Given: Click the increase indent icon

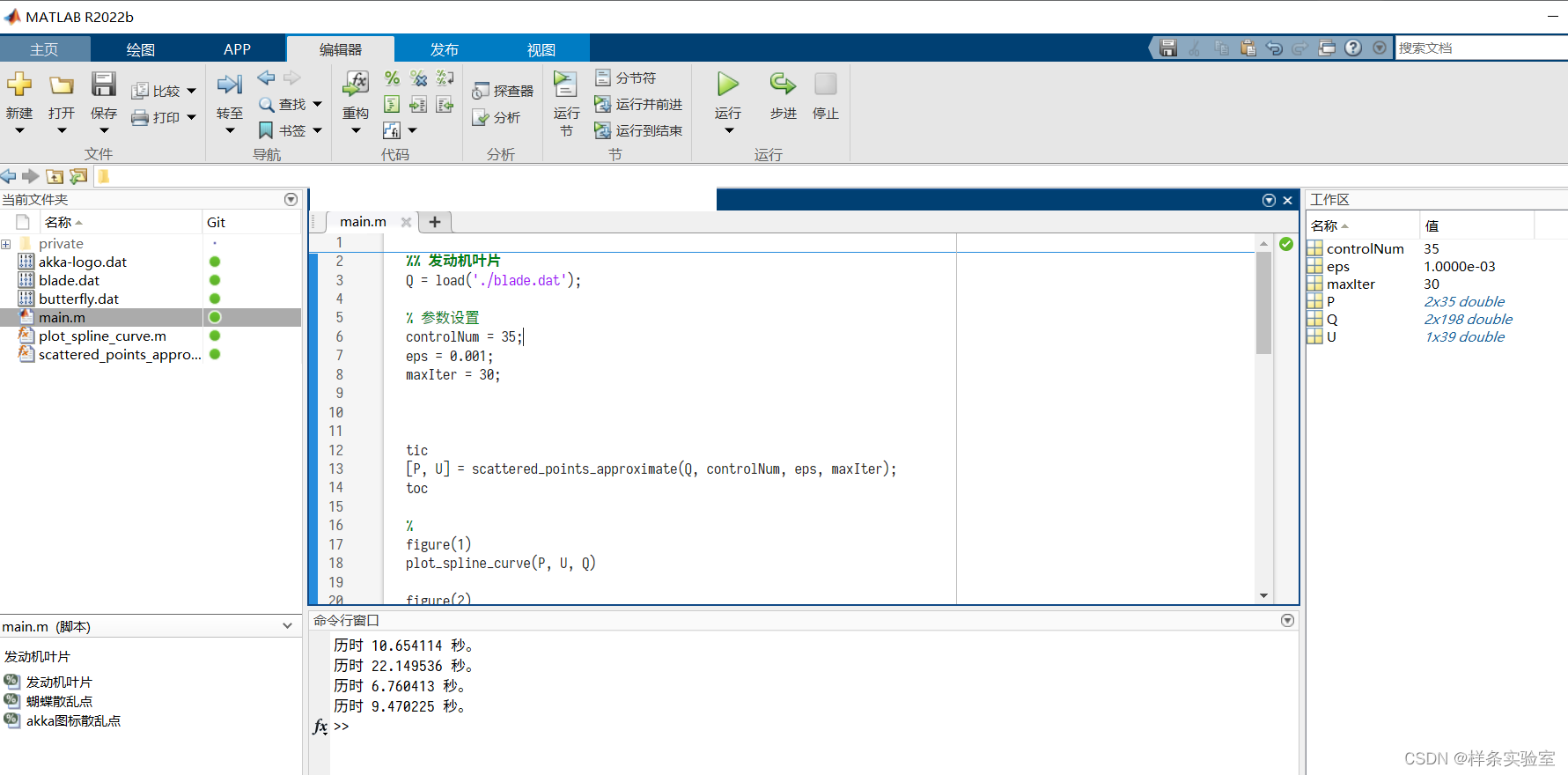Looking at the screenshot, I should [419, 105].
